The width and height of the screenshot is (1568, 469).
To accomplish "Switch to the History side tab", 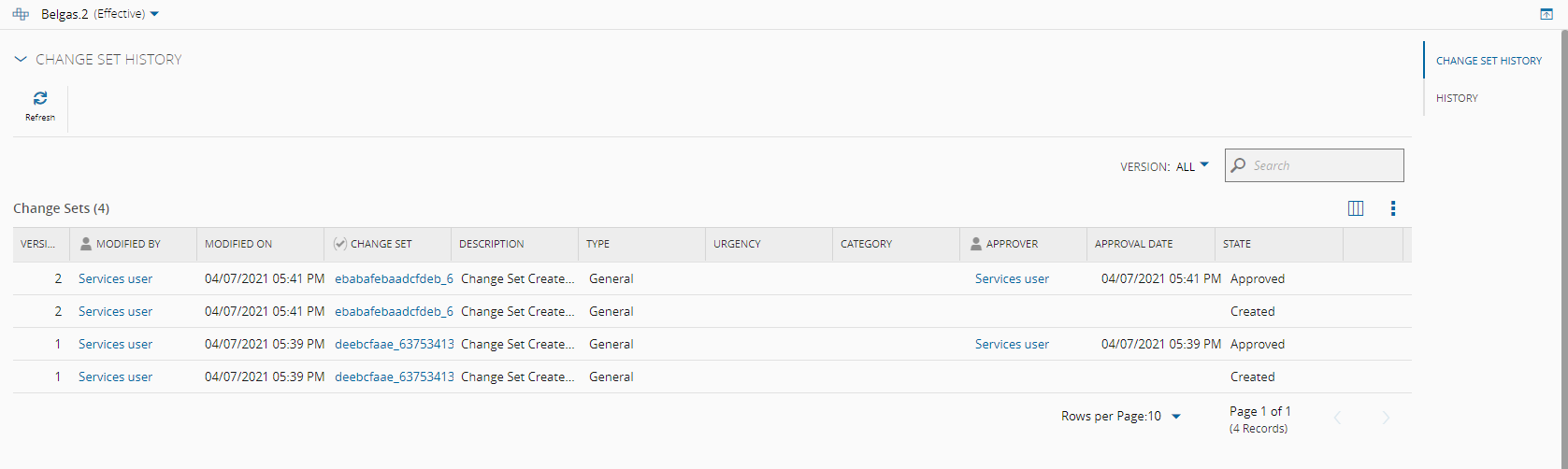I will [1457, 98].
